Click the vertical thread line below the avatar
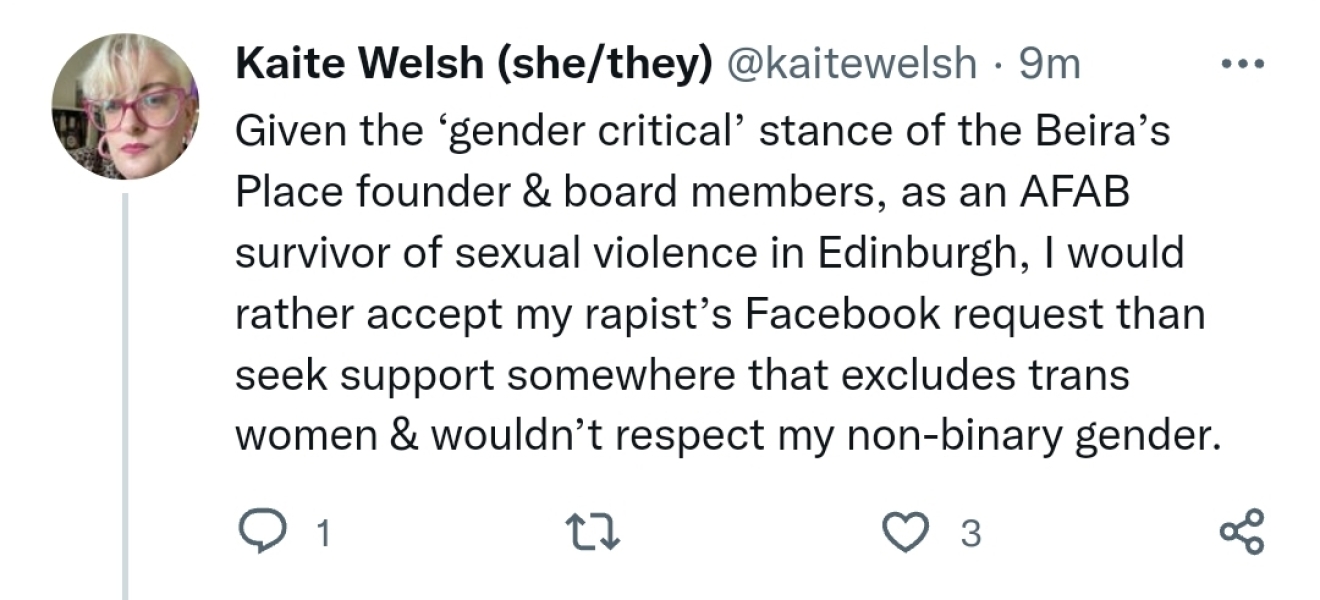 click(x=125, y=400)
